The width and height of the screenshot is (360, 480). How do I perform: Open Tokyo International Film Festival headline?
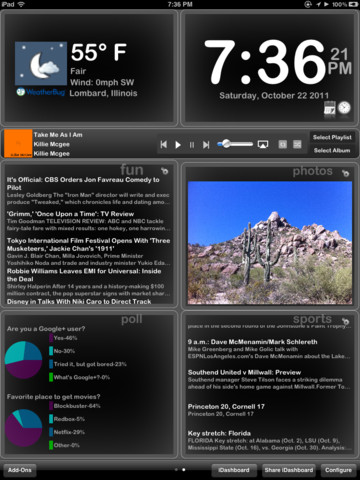89,245
